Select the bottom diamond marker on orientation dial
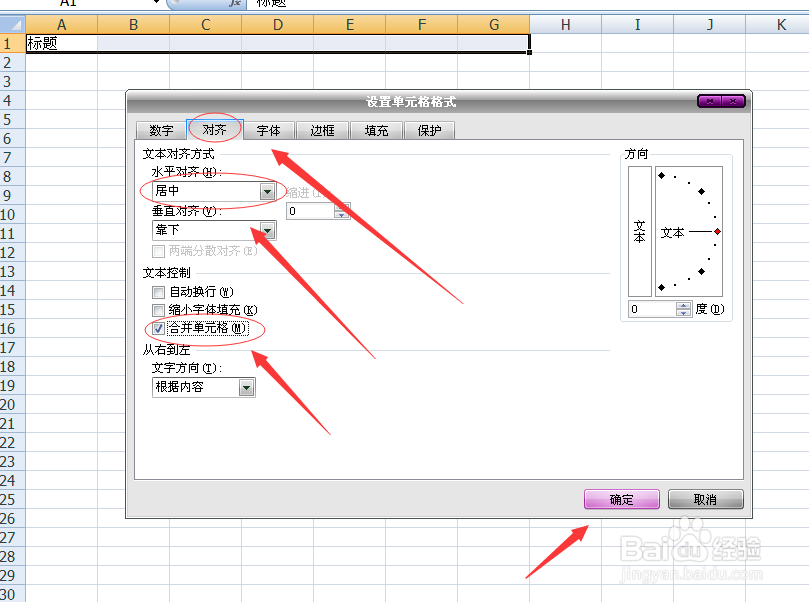This screenshot has width=809, height=602. tap(661, 286)
